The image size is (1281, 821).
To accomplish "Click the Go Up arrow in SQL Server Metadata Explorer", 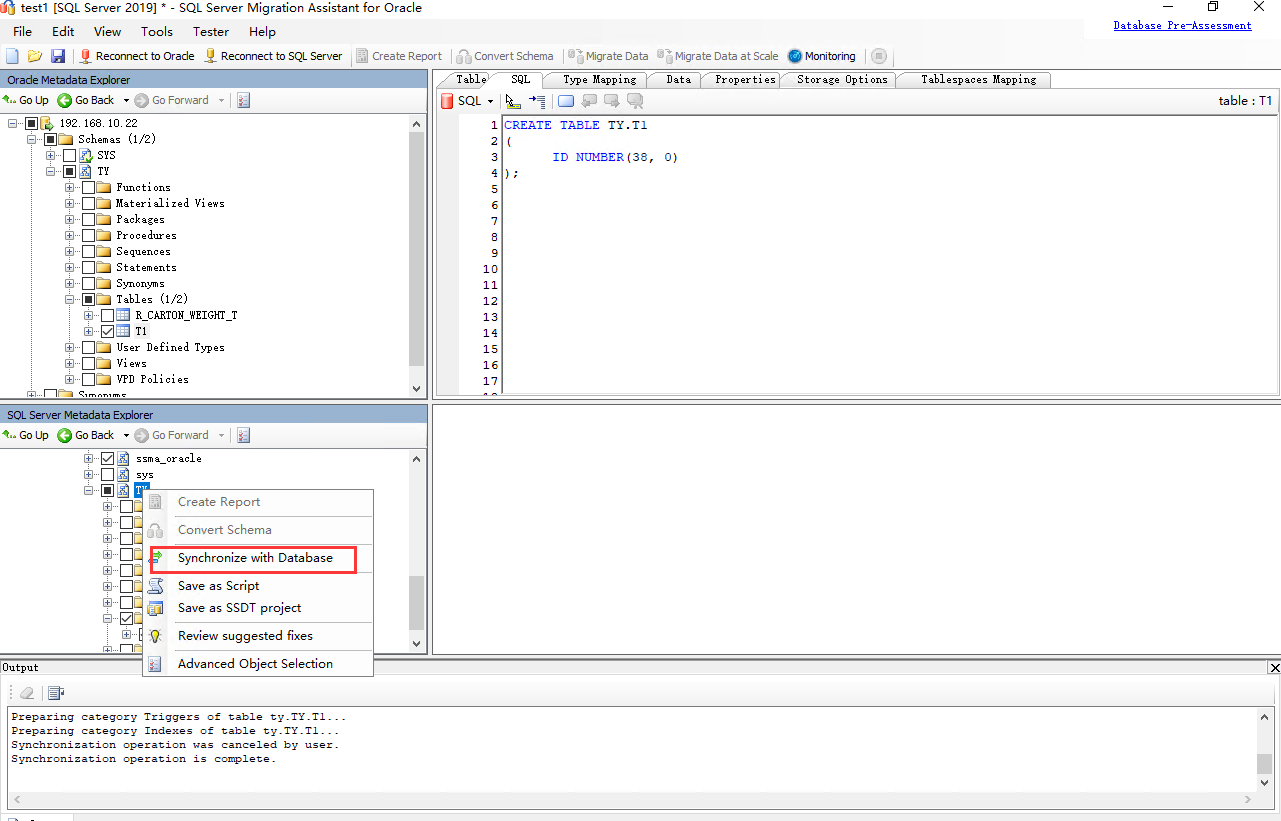I will [x=10, y=435].
